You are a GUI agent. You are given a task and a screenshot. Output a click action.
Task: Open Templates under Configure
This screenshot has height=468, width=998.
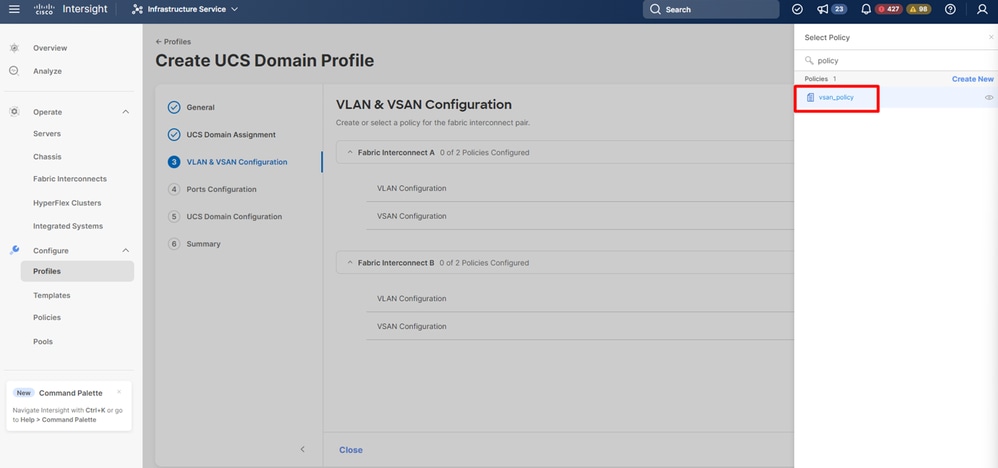pyautogui.click(x=52, y=295)
